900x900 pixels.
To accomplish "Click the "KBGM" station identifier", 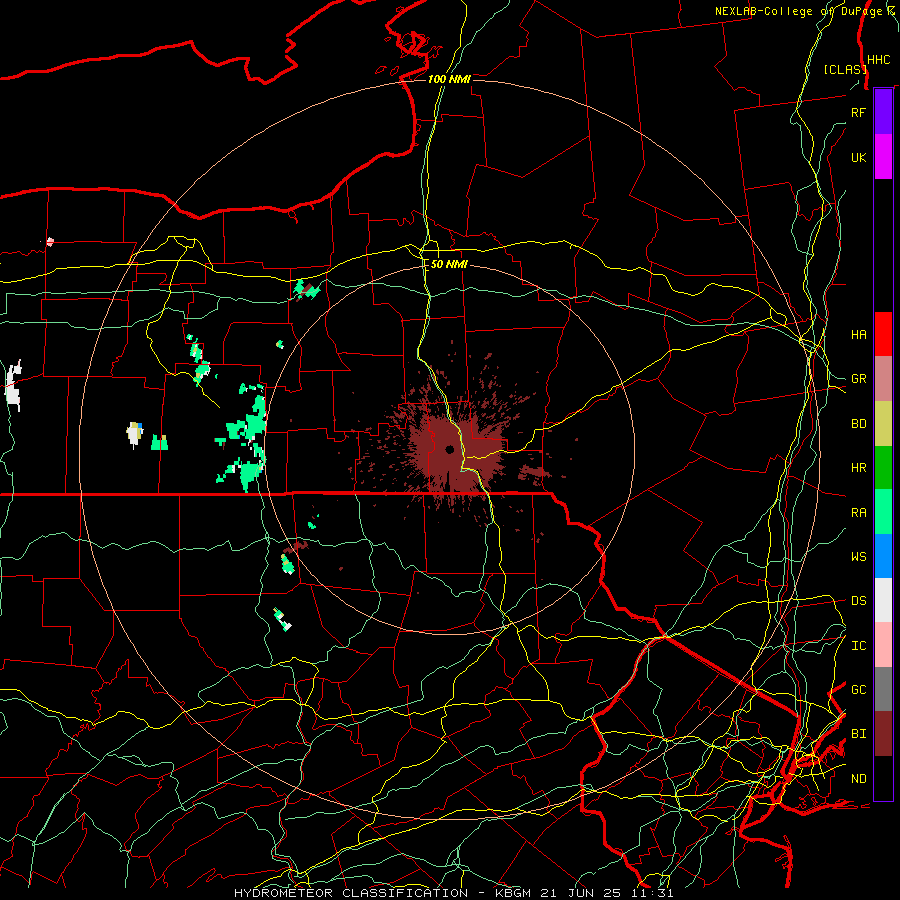I will (x=513, y=893).
